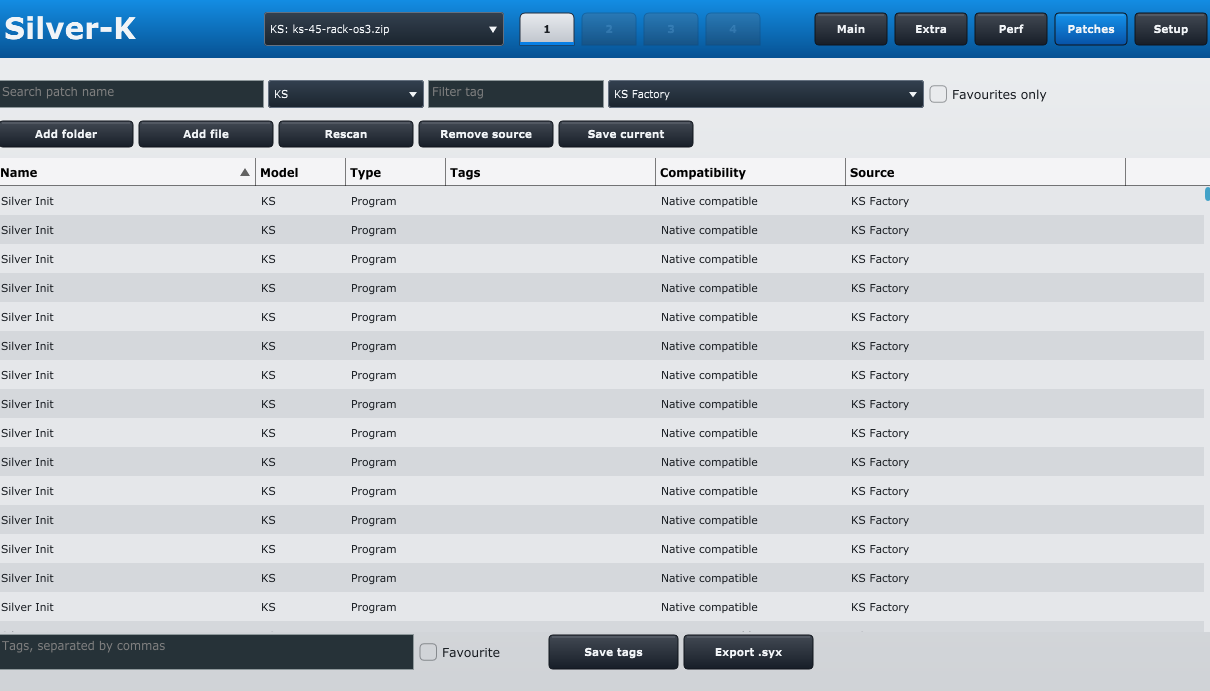Sort by the Compatibility column header
This screenshot has height=691, width=1210.
tap(750, 172)
